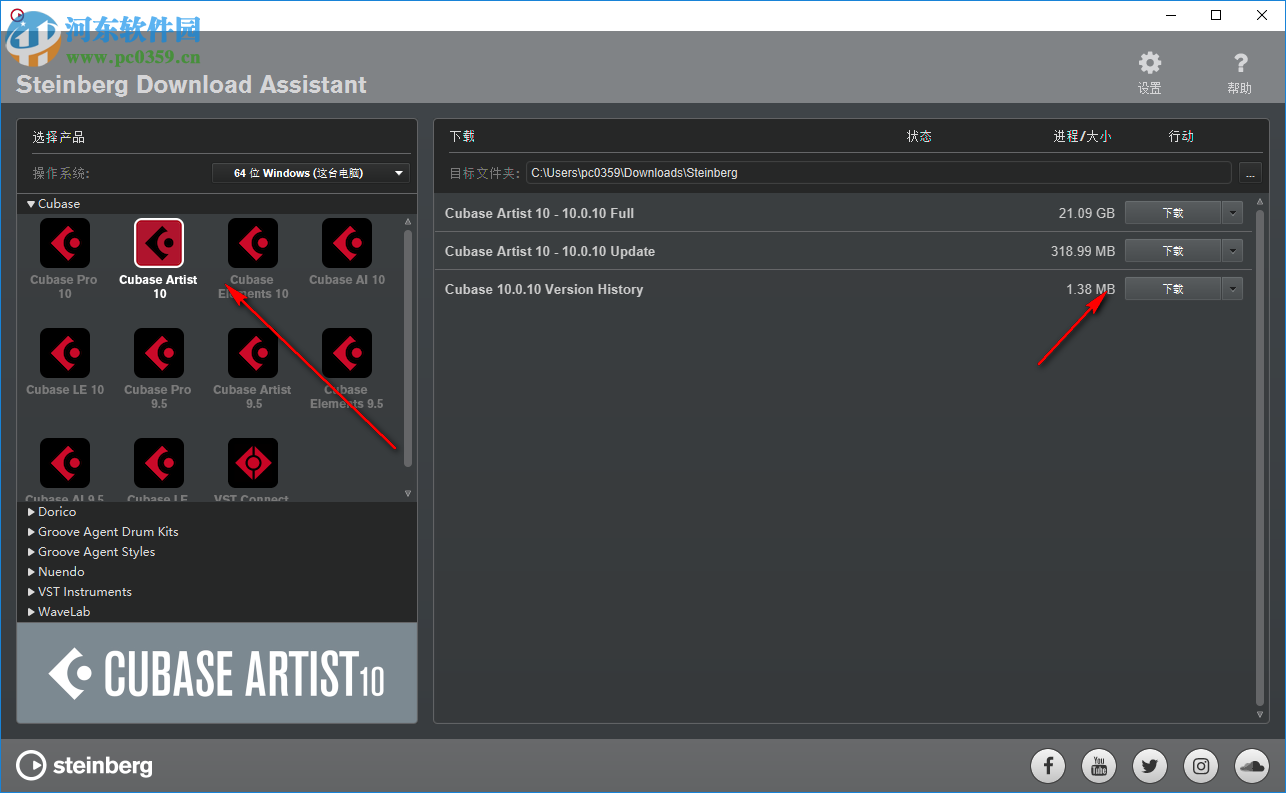Open Steinberg's YouTube channel icon
This screenshot has height=793, width=1286.
[x=1098, y=766]
